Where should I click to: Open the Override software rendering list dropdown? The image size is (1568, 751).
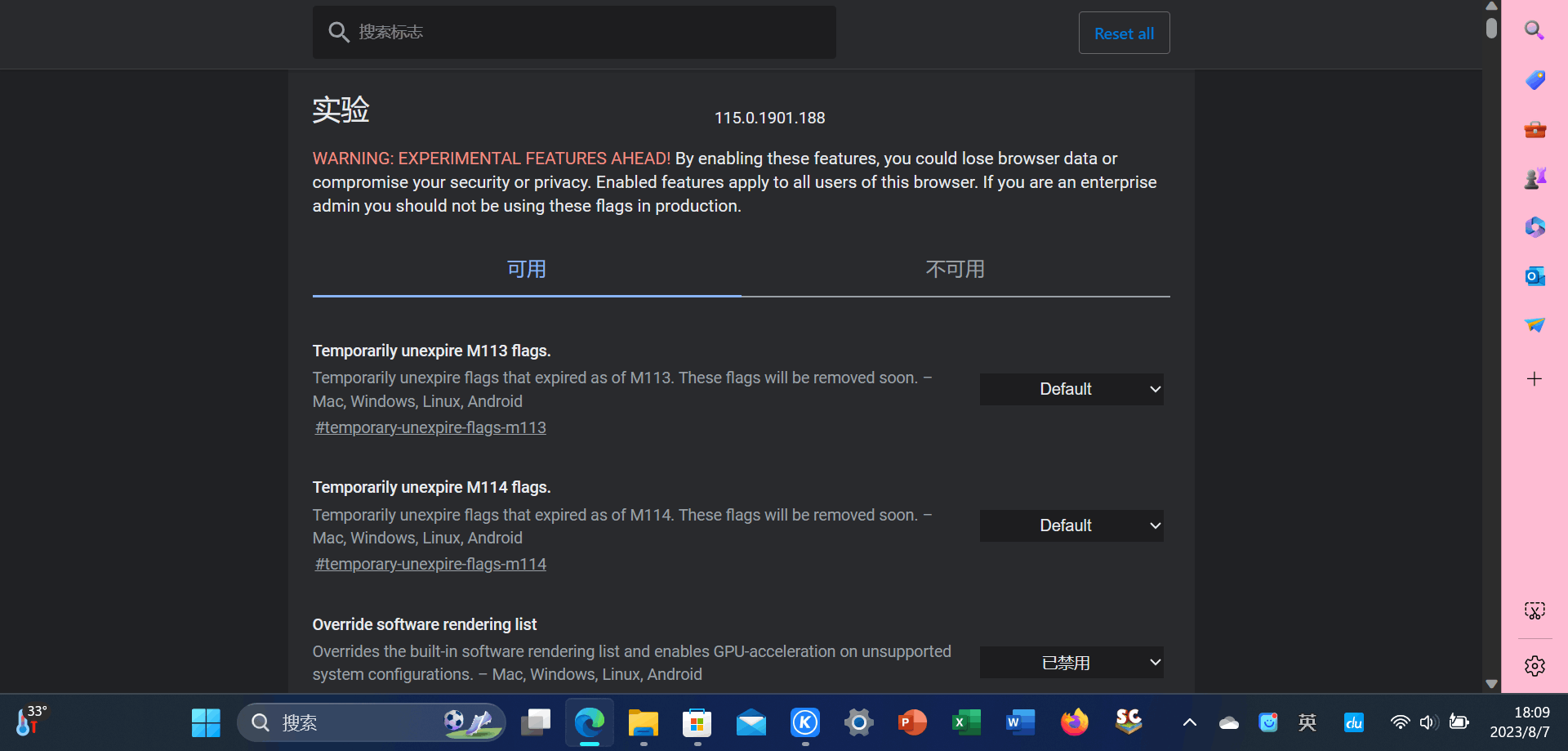coord(1071,662)
